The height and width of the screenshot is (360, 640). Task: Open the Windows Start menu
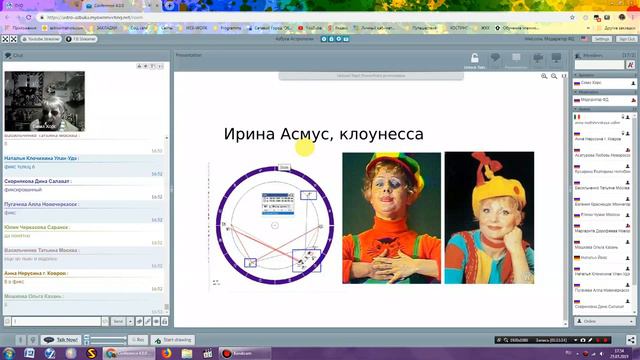pyautogui.click(x=9, y=353)
